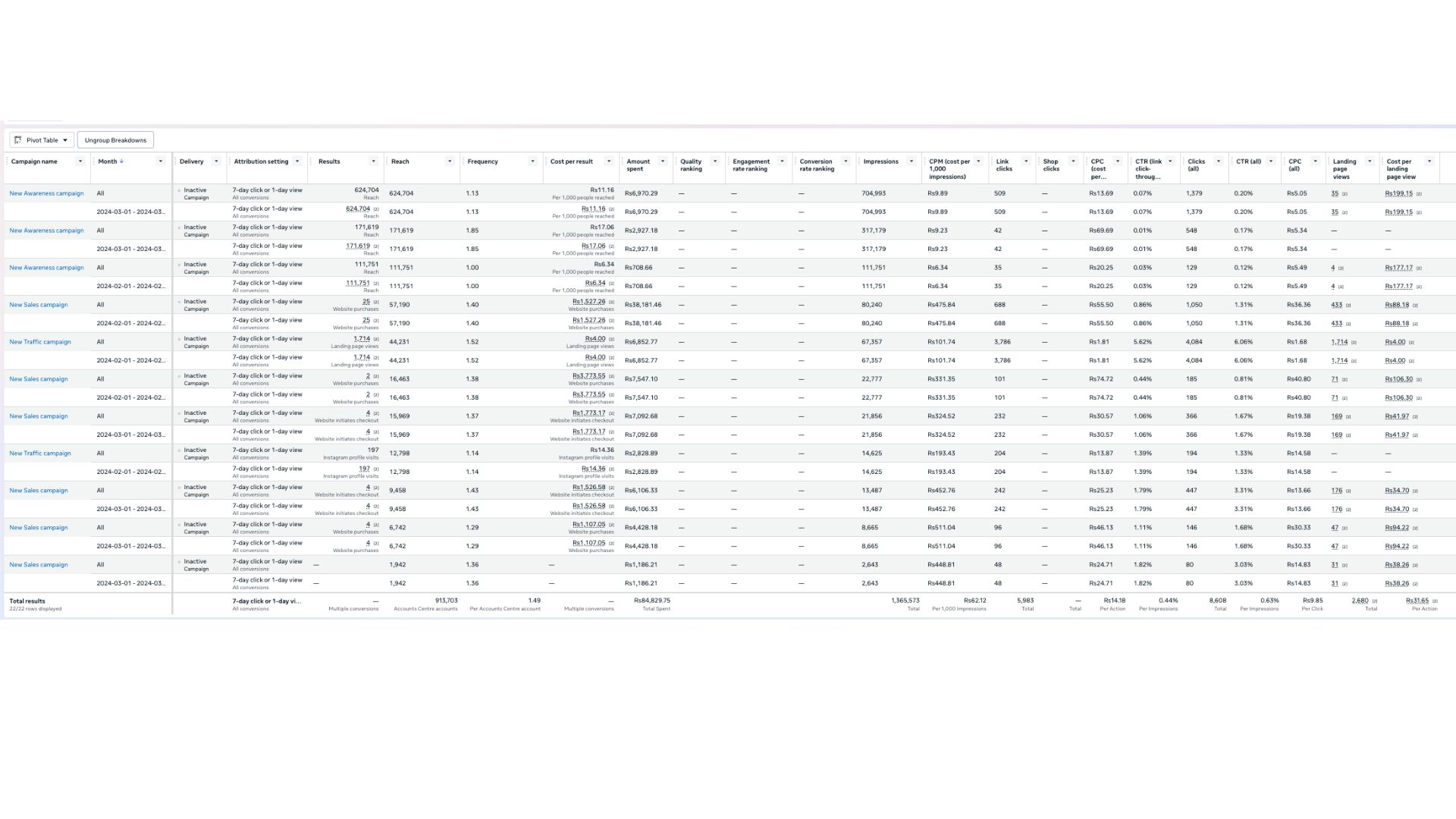Open Cost per result column menu
Screen dimensions: 1456x819
click(608, 162)
